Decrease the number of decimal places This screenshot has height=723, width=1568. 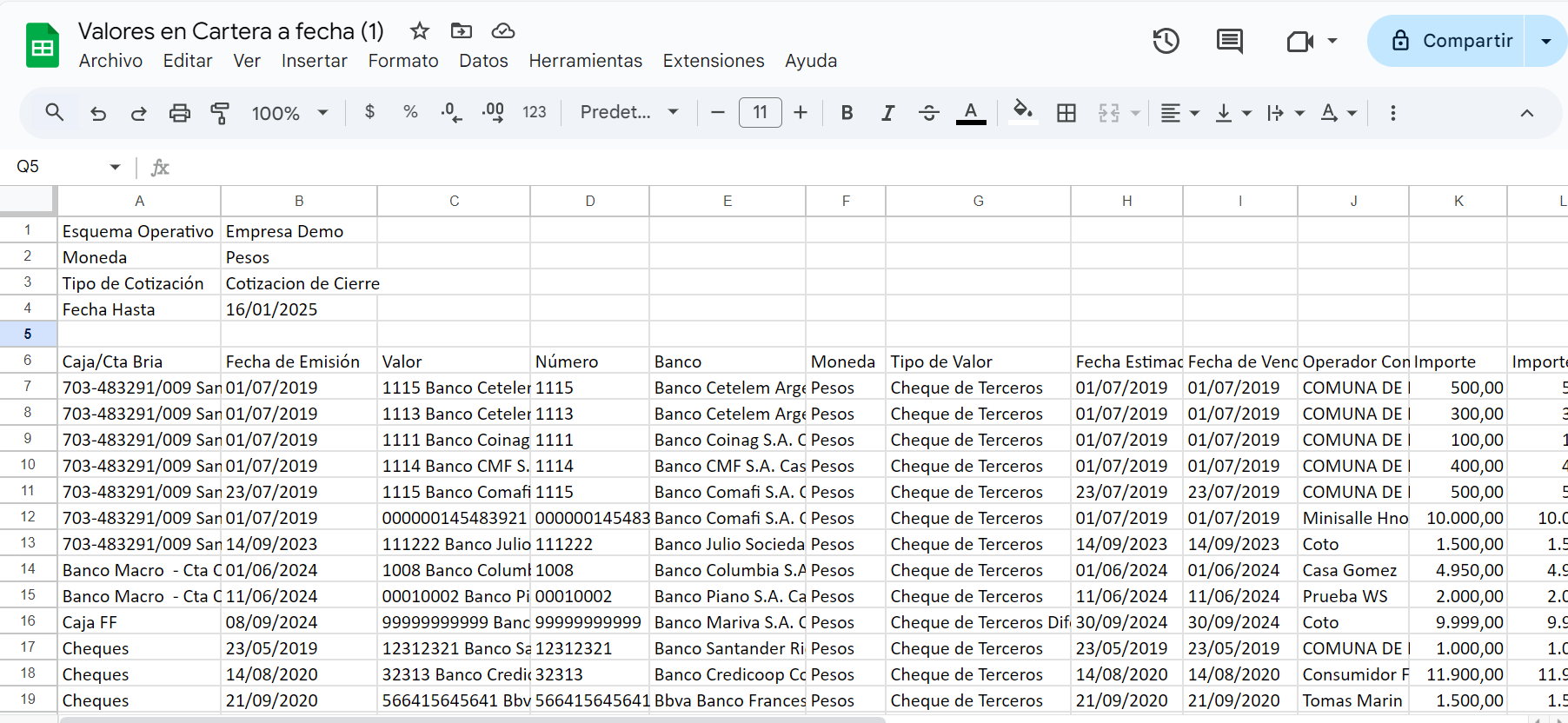(x=451, y=112)
